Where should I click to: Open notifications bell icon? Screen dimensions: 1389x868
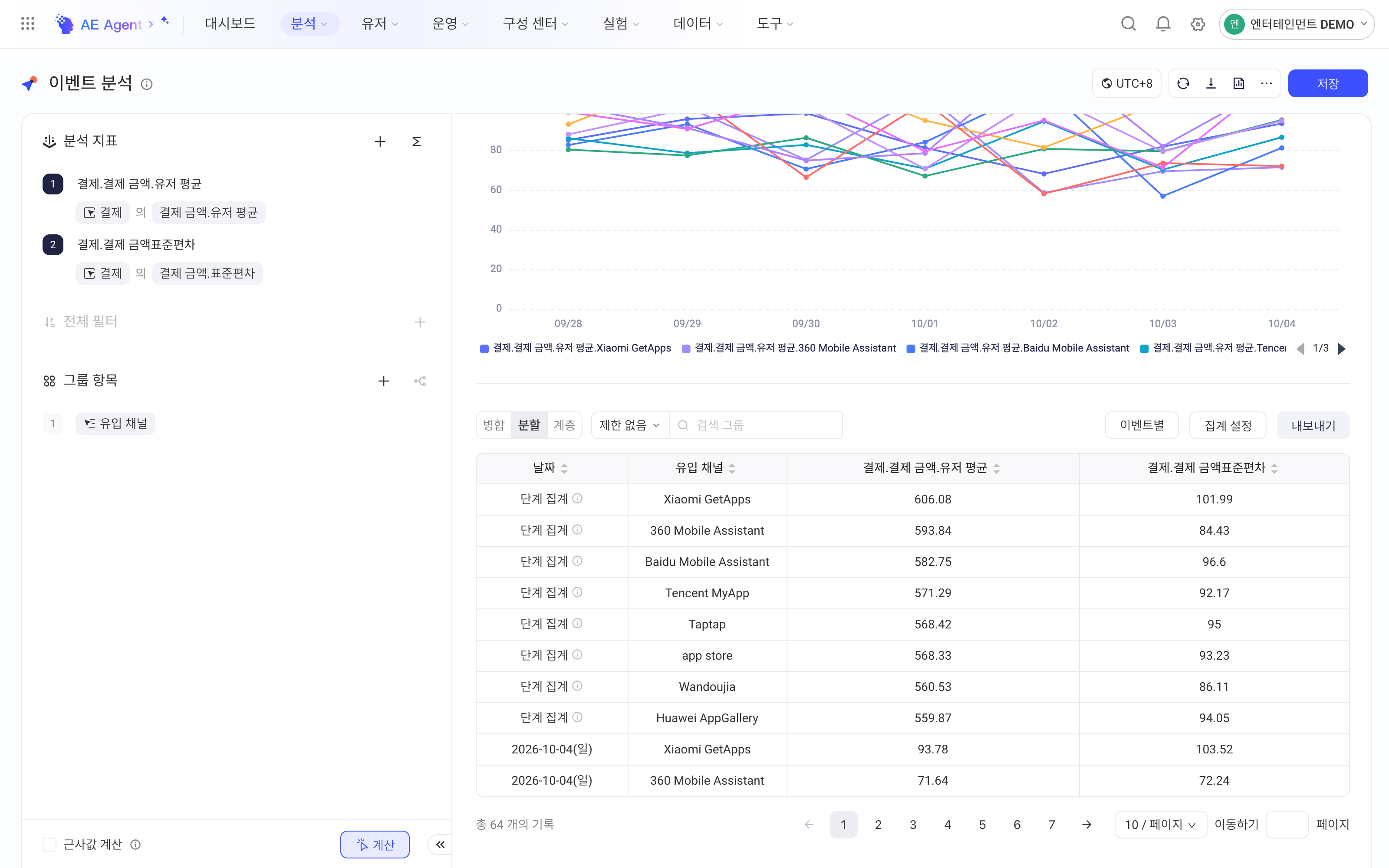click(1163, 23)
